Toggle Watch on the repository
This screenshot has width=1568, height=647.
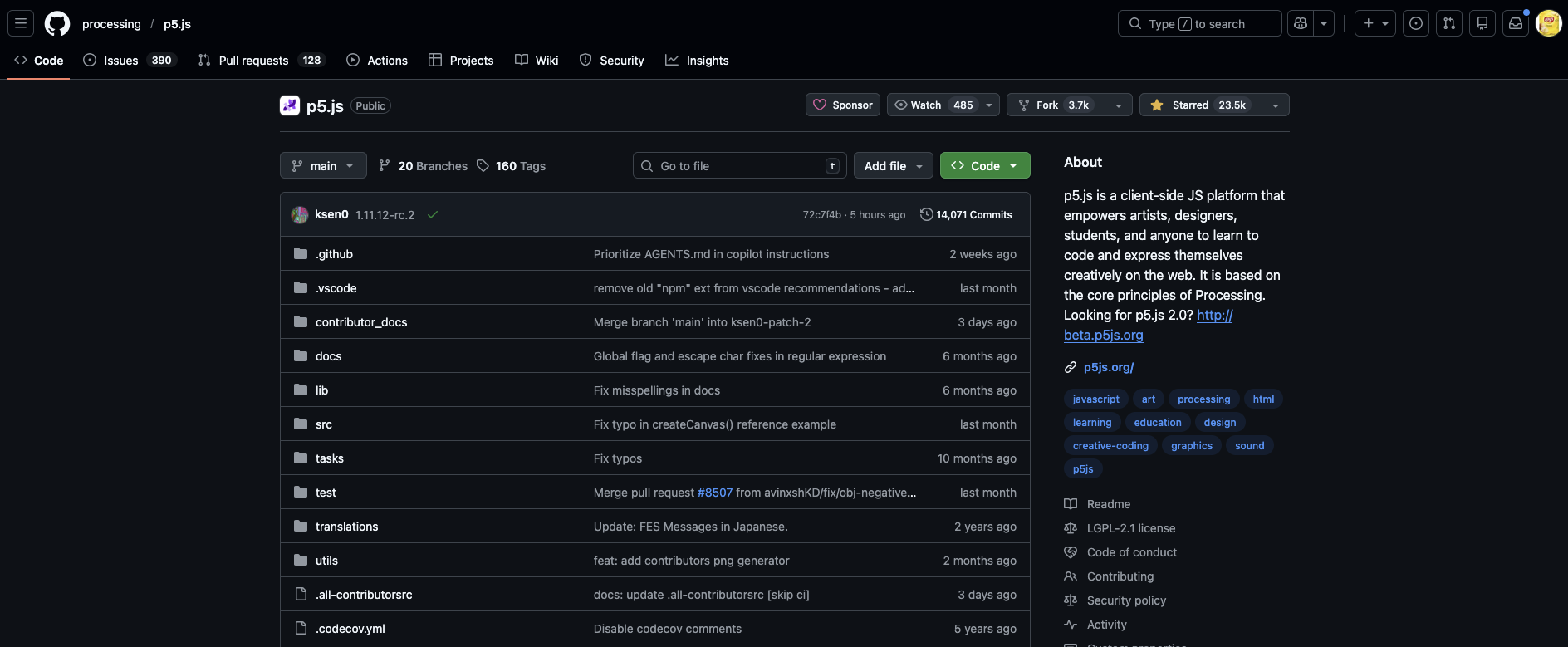click(x=933, y=105)
